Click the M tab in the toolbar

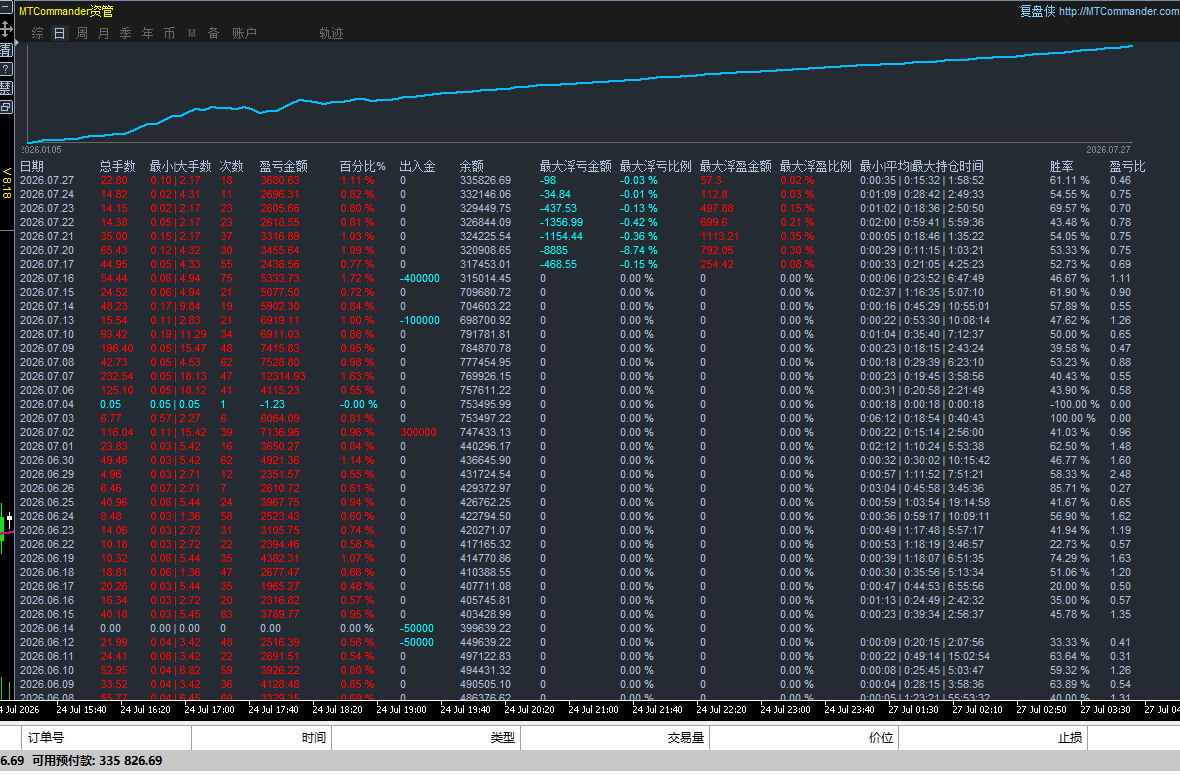(192, 33)
